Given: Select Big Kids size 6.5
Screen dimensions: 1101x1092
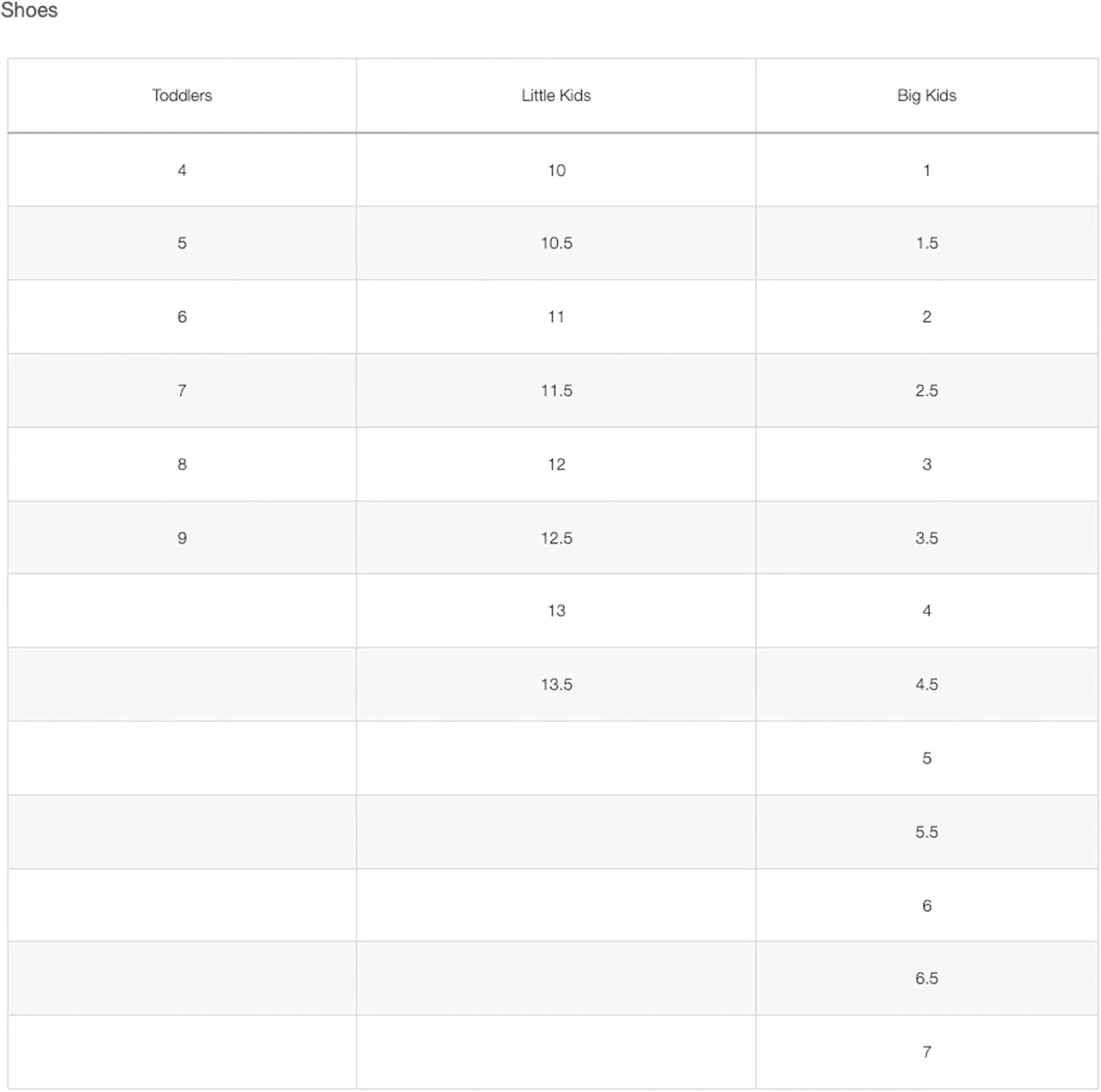Looking at the screenshot, I should (x=927, y=978).
